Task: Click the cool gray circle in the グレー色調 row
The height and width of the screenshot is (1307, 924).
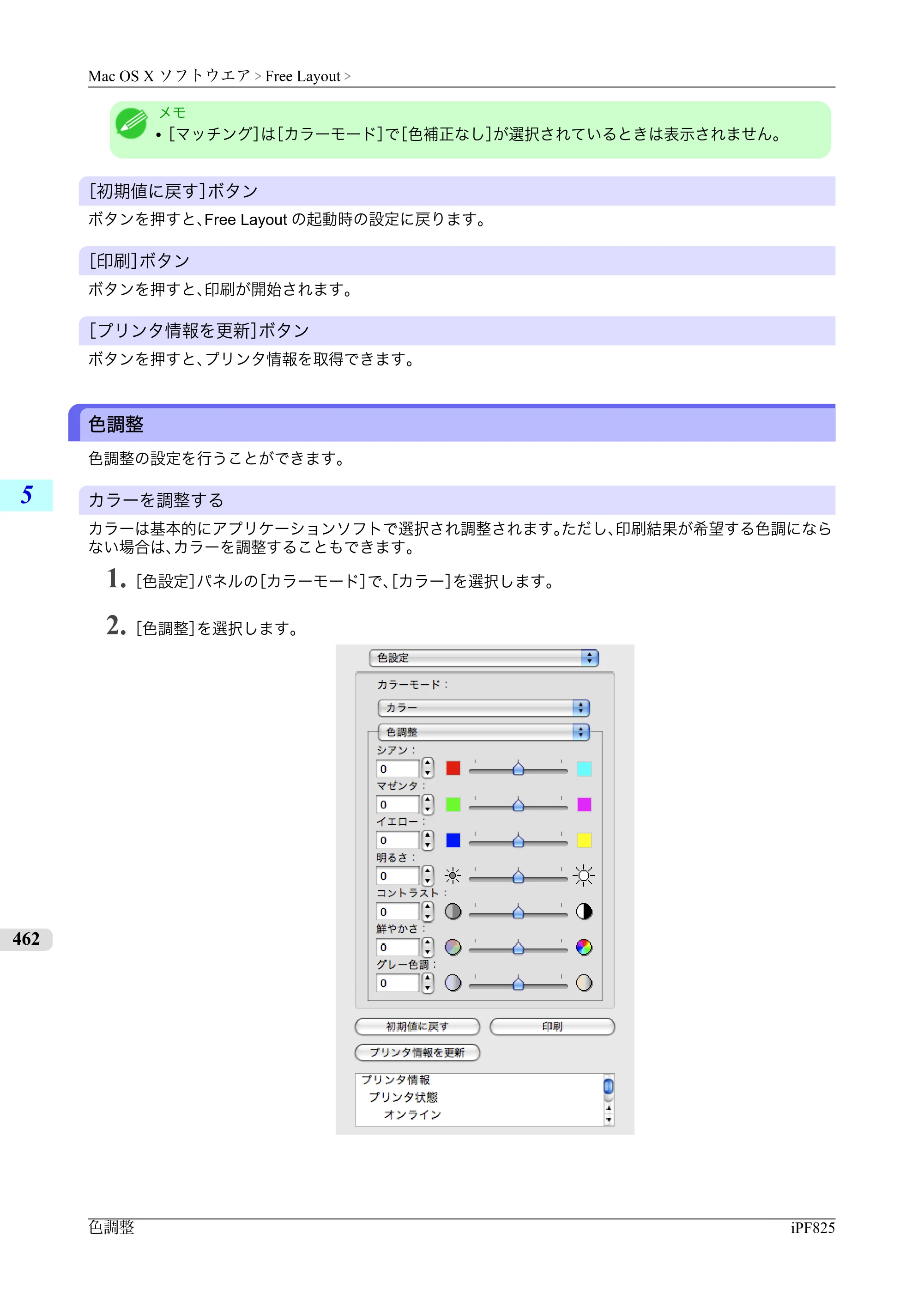Action: click(x=453, y=983)
